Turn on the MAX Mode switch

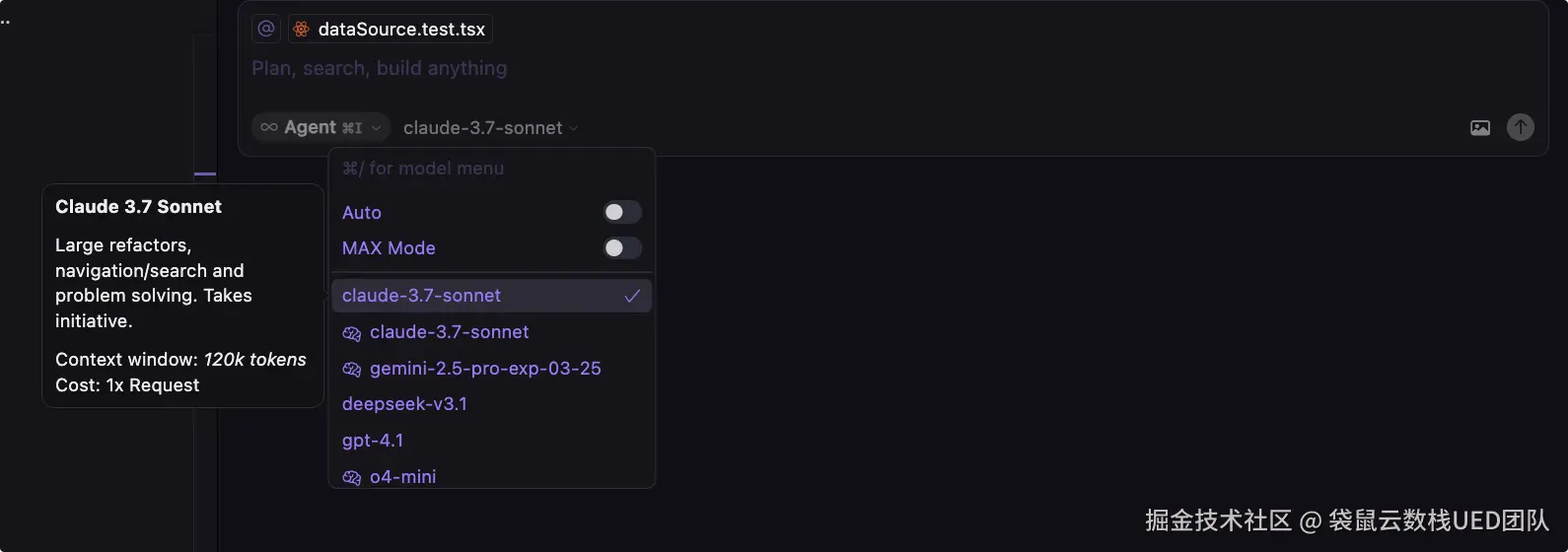click(621, 247)
